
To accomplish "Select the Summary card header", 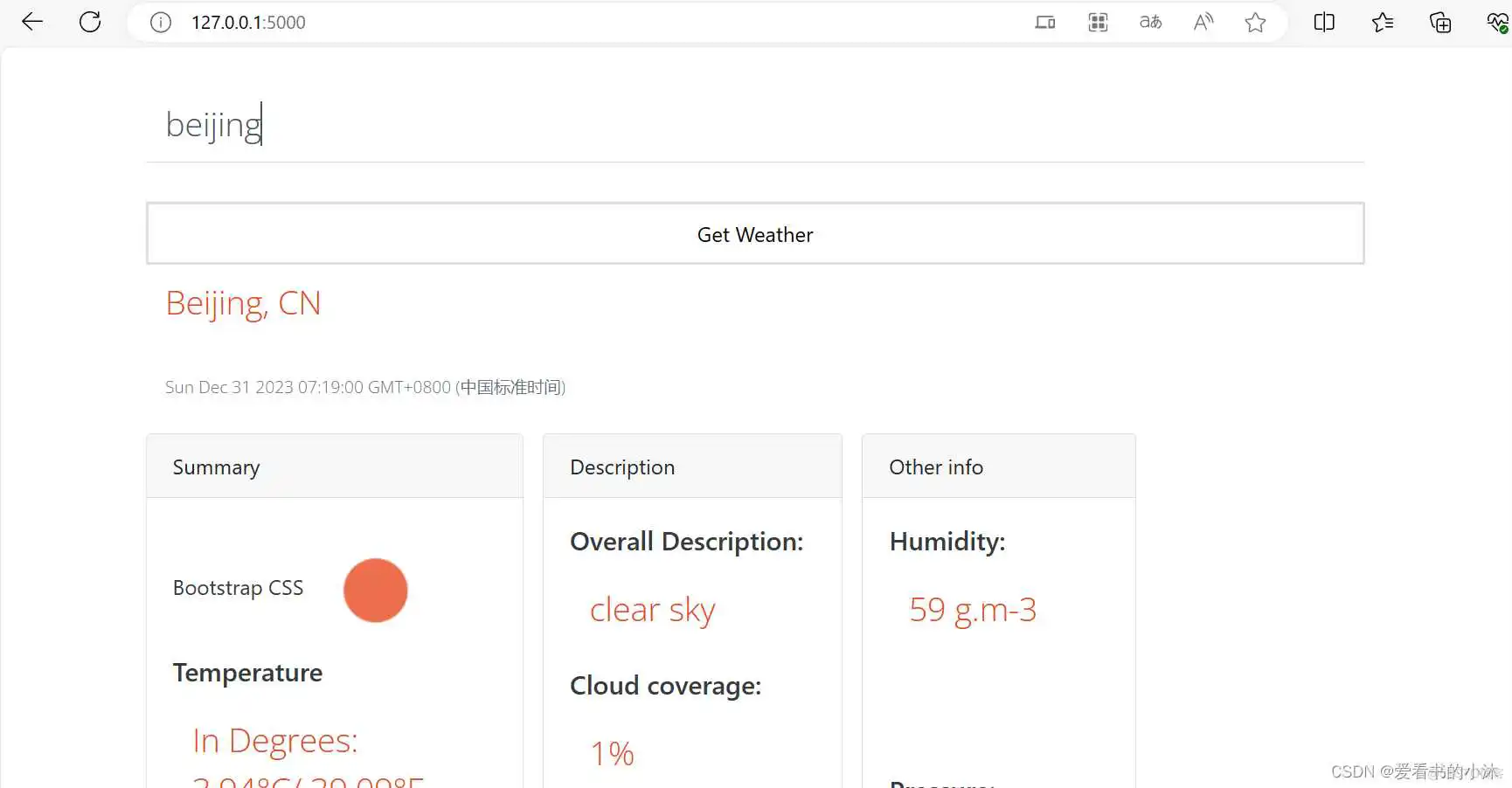I will [335, 467].
